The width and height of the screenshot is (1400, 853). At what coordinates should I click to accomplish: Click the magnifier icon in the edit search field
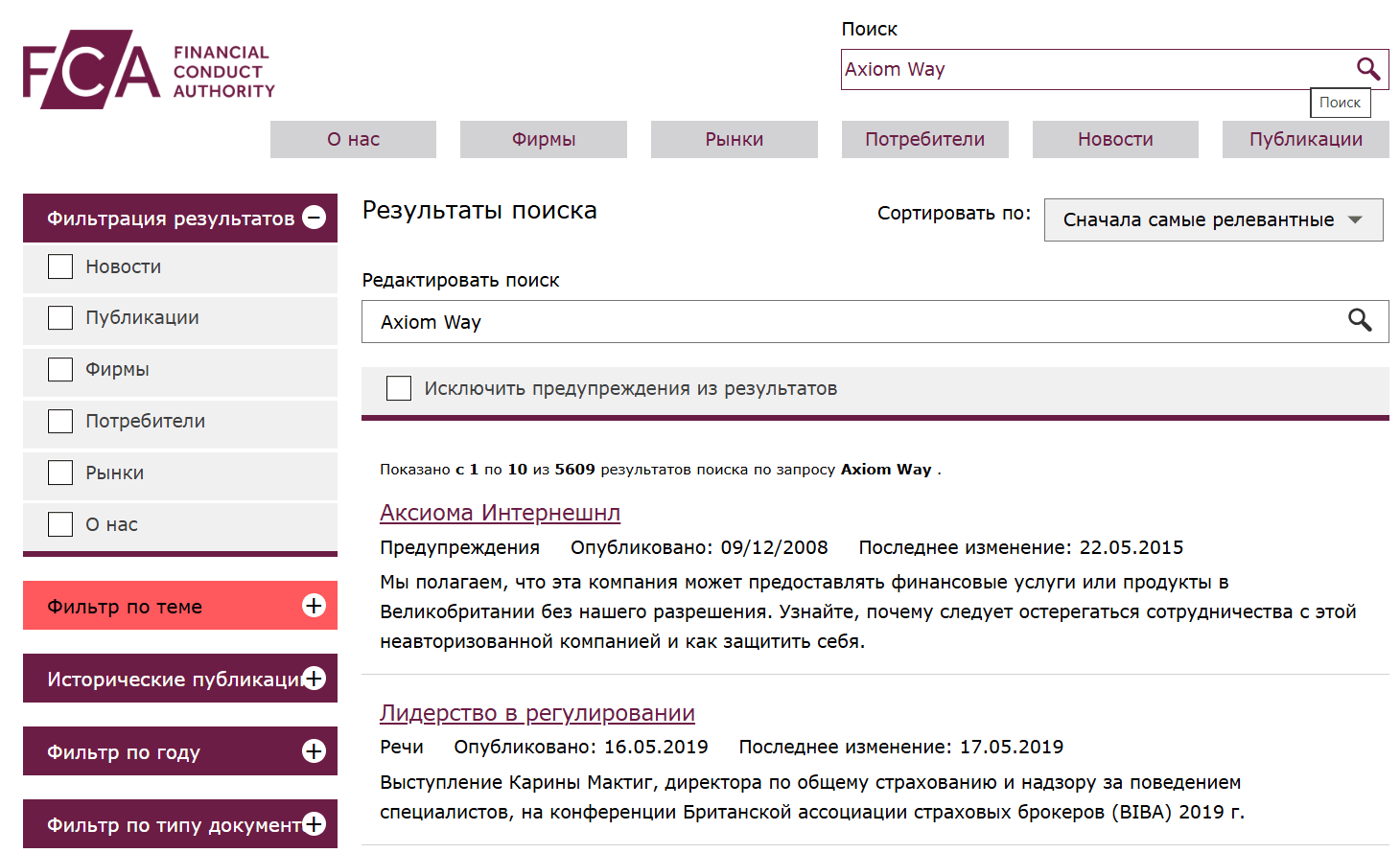tap(1361, 321)
